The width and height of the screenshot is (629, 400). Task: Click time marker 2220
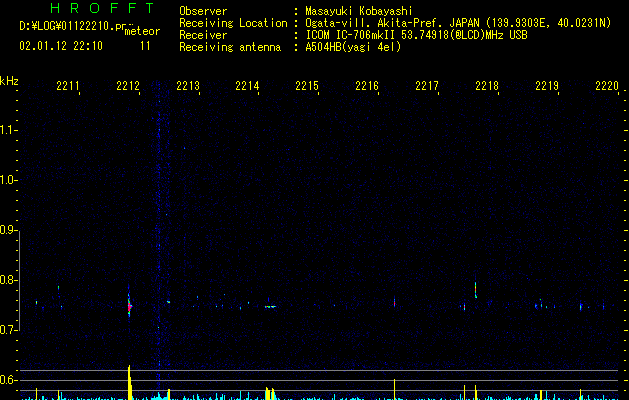click(607, 86)
